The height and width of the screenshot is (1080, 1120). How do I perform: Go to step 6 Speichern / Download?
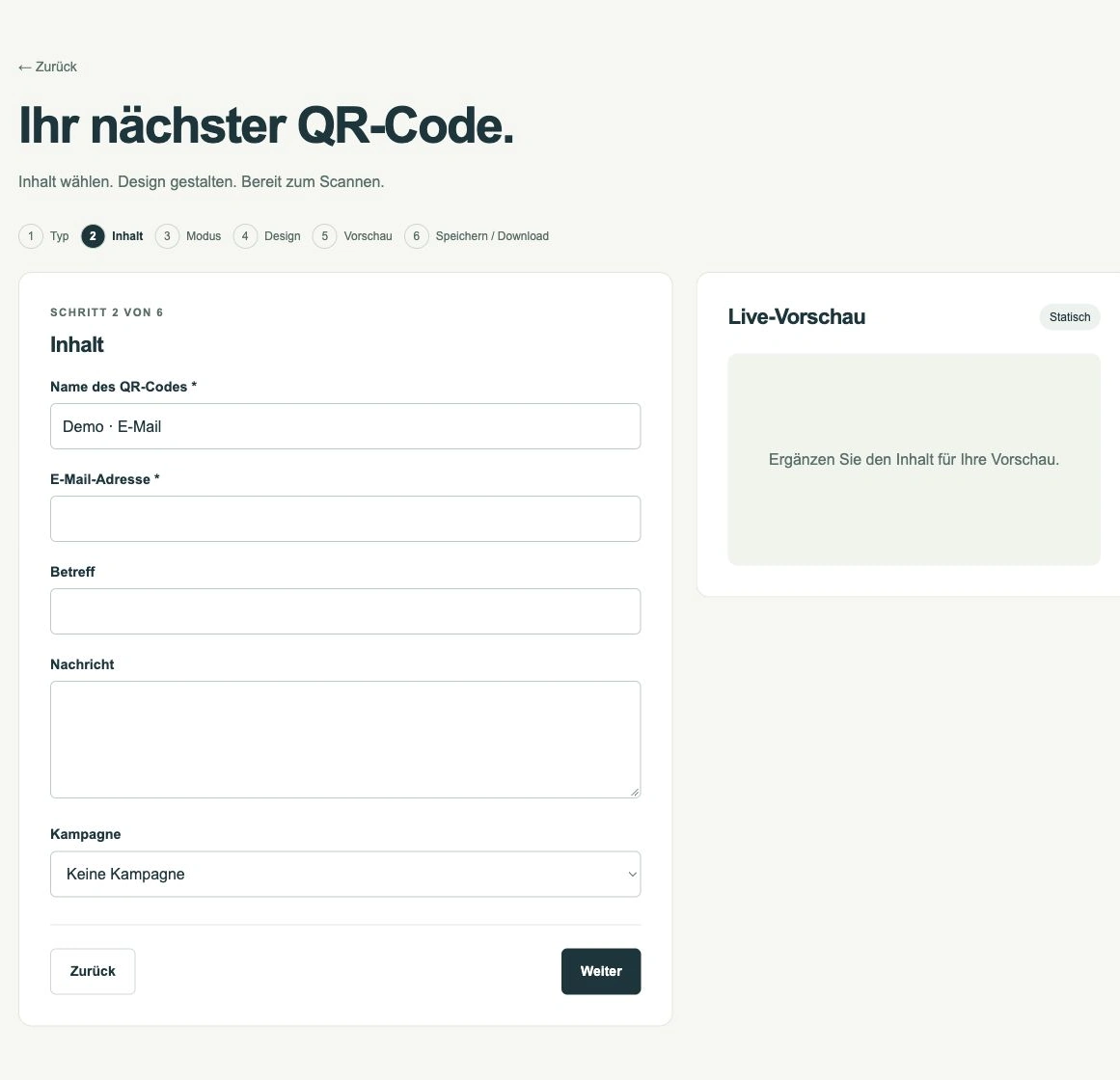click(478, 236)
